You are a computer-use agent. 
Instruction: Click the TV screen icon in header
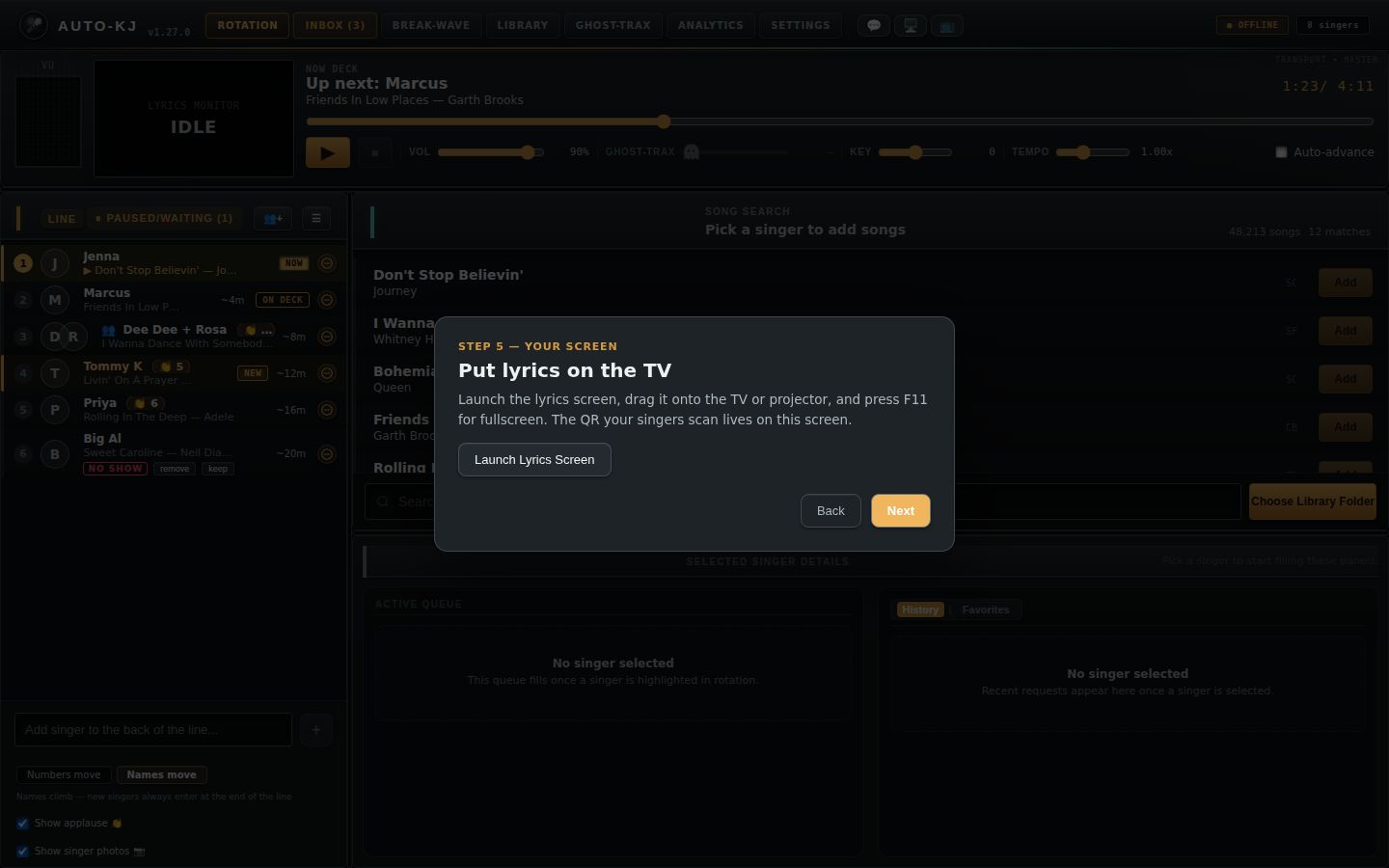click(947, 26)
